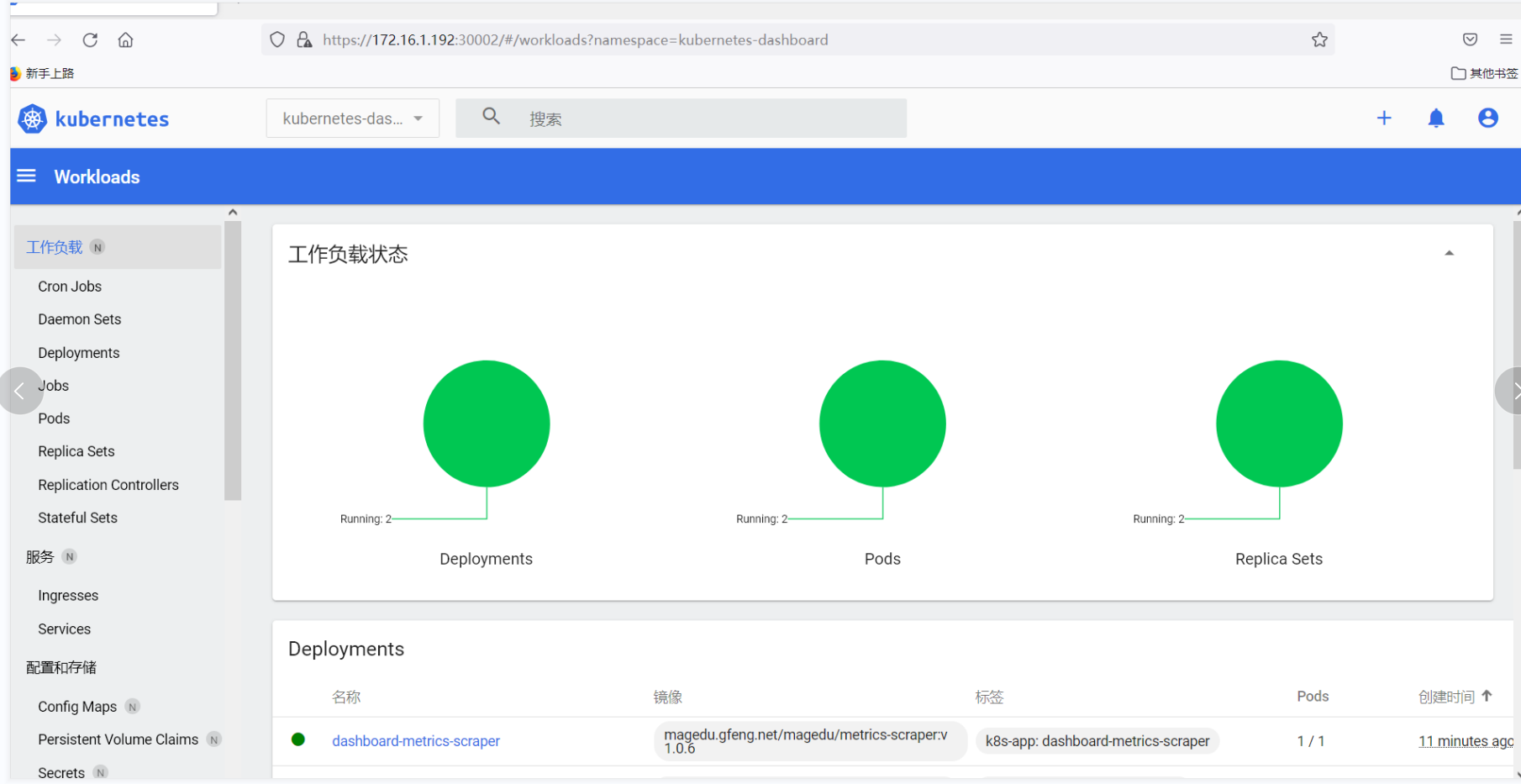Click the 1 / 1 Pods count
This screenshot has width=1521, height=784.
[1311, 741]
